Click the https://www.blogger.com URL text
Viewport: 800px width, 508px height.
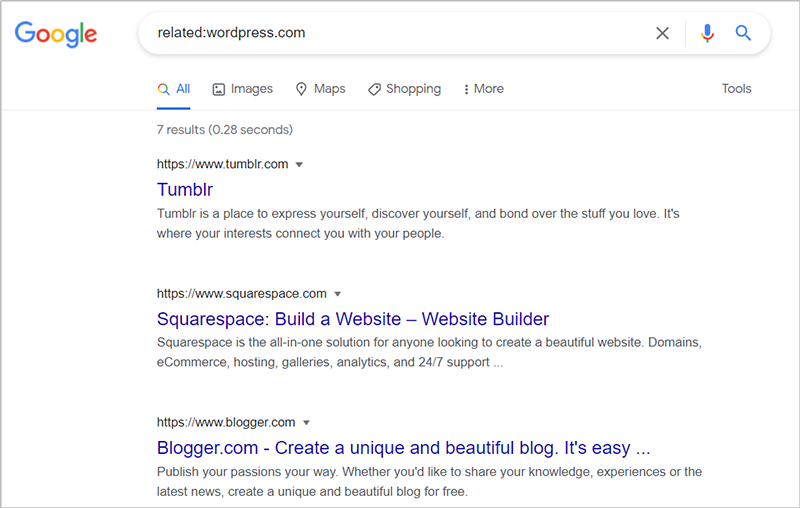[226, 422]
